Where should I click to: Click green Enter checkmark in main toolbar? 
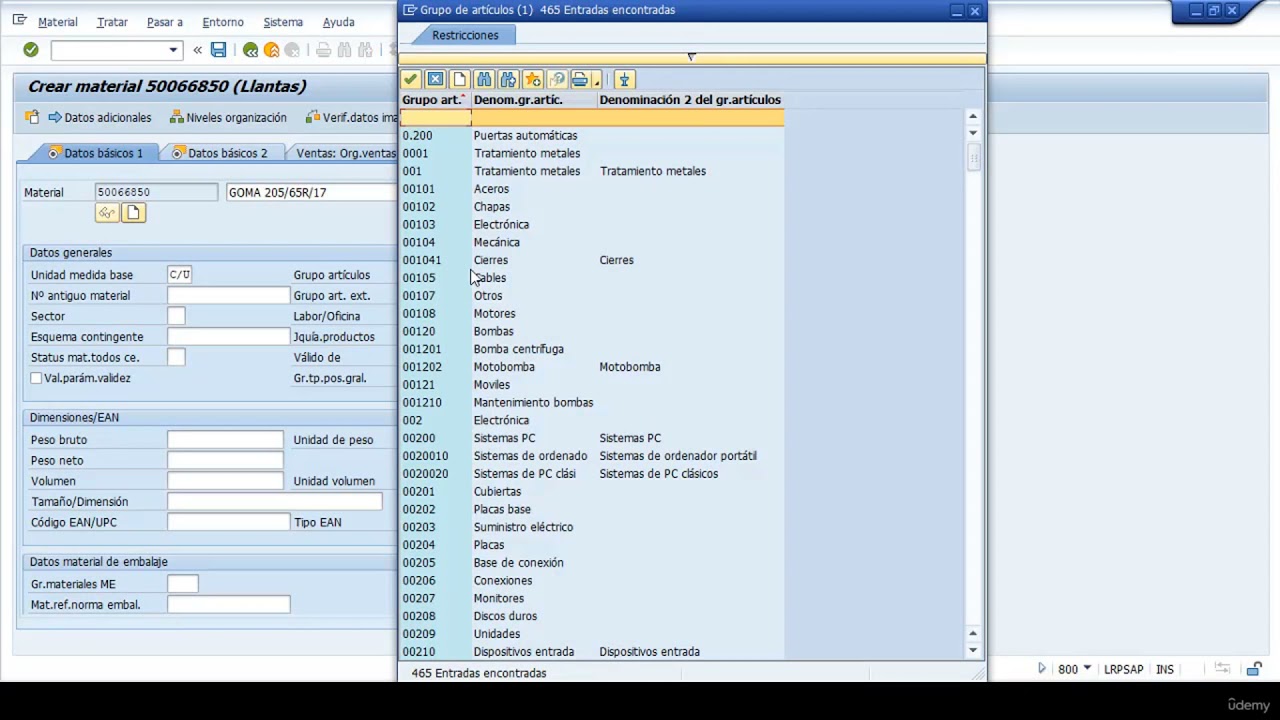click(x=31, y=50)
